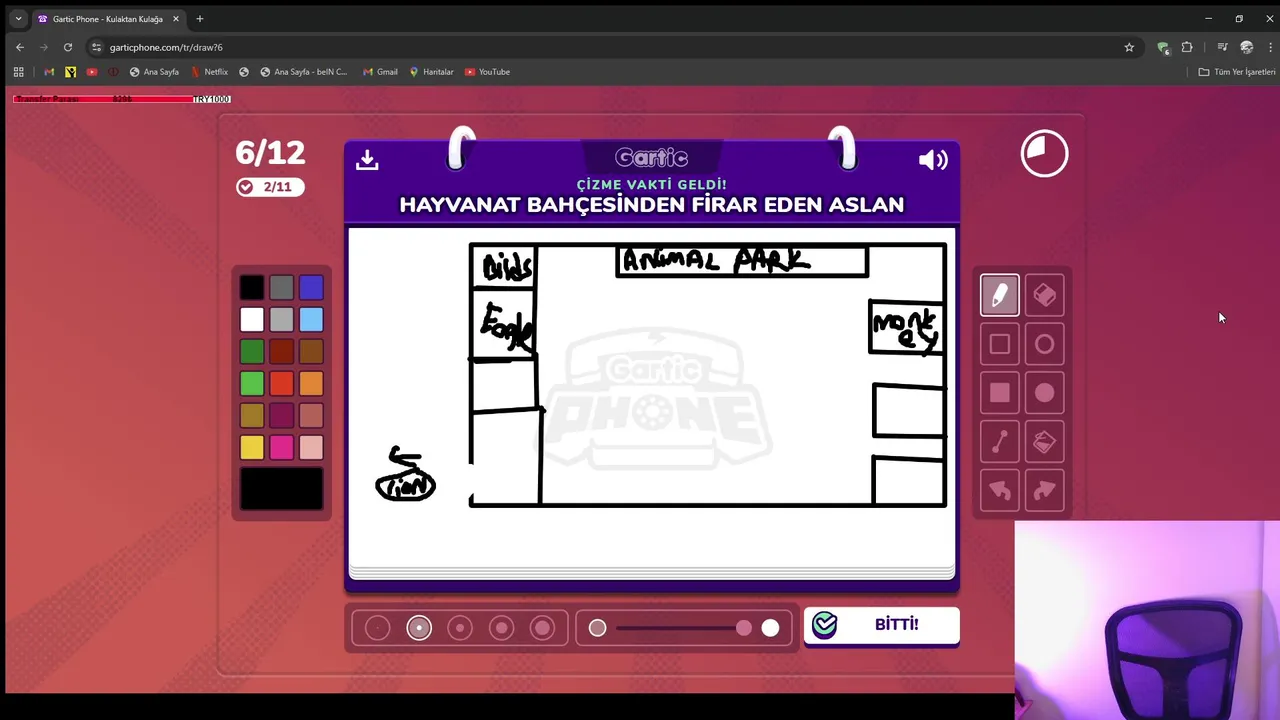
Task: Go back to the previous page
Action: pyautogui.click(x=20, y=47)
